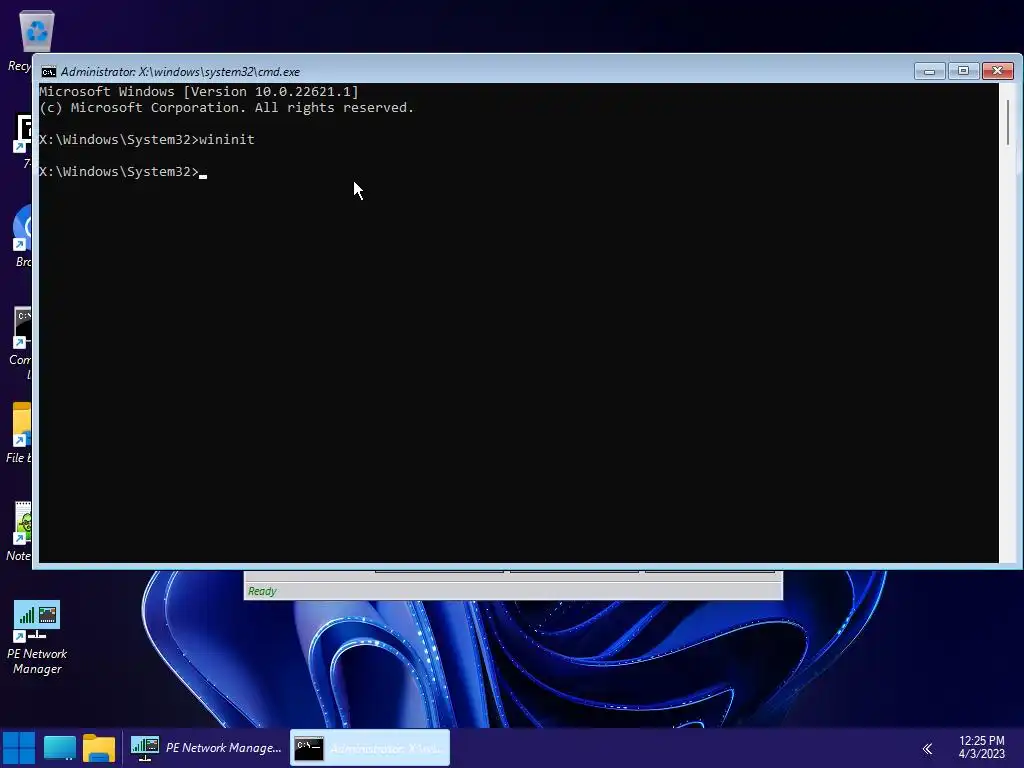Click the 'Ready' status bar text
The width and height of the screenshot is (1024, 768).
(262, 591)
